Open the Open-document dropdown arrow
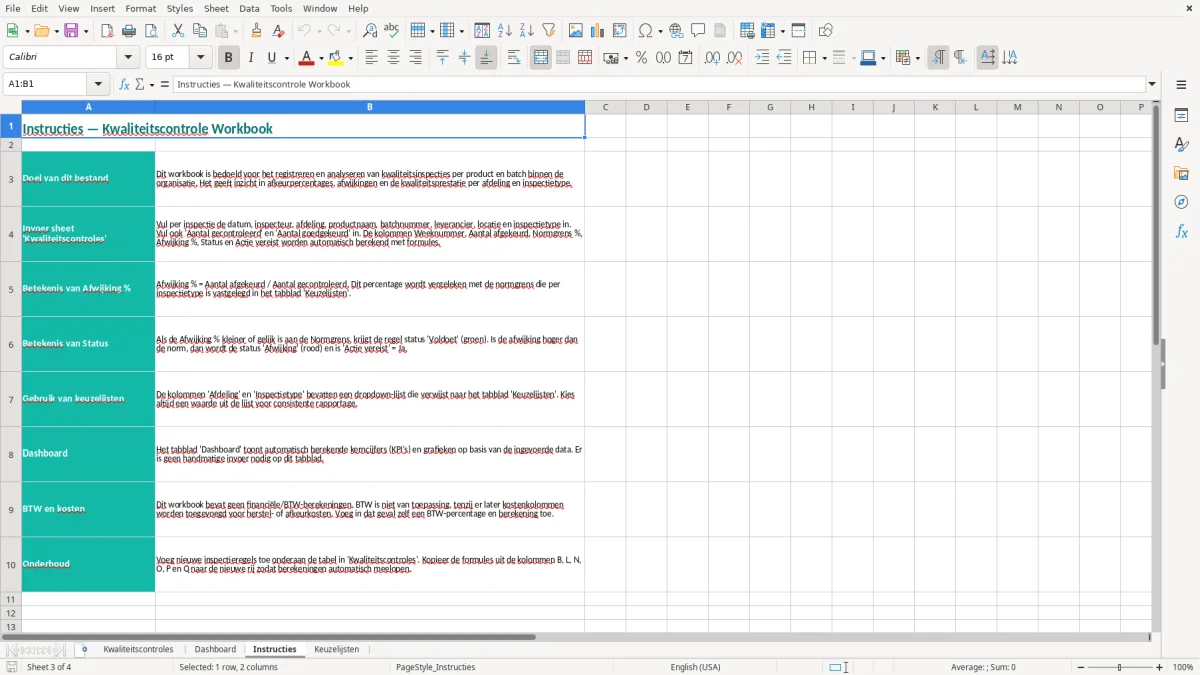Screen dimensions: 1200x675 pyautogui.click(x=55, y=31)
